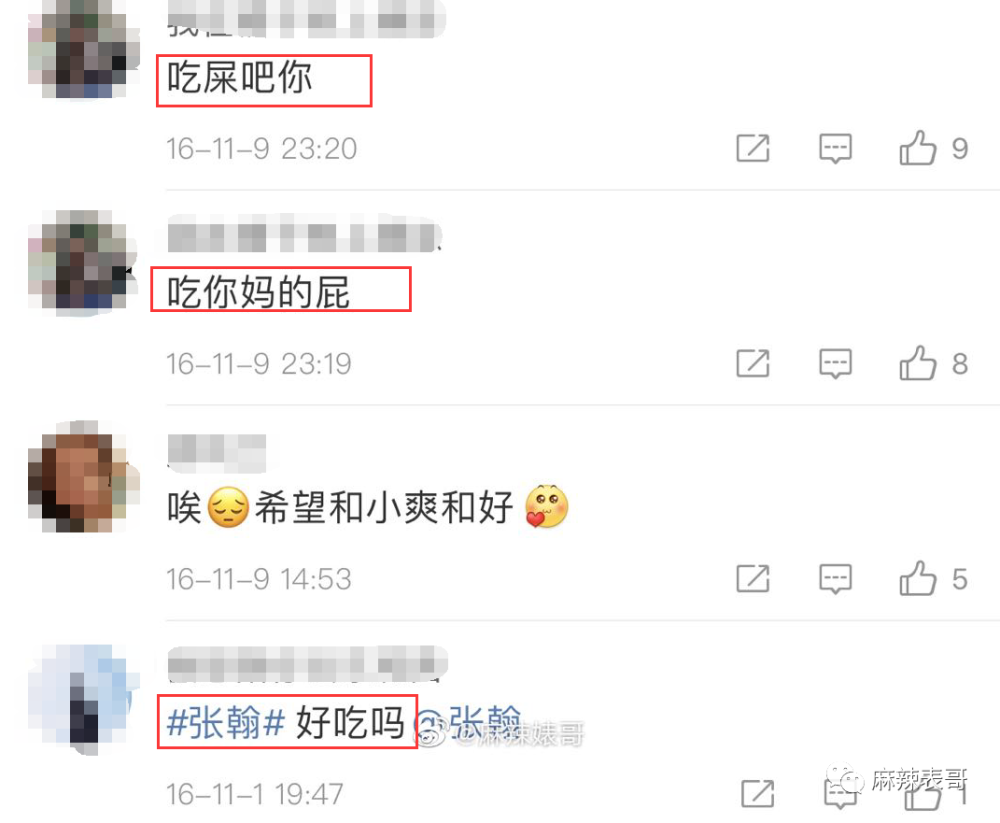1000x823 pixels.
Task: Open the @张翰 mention link
Action: [x=468, y=723]
